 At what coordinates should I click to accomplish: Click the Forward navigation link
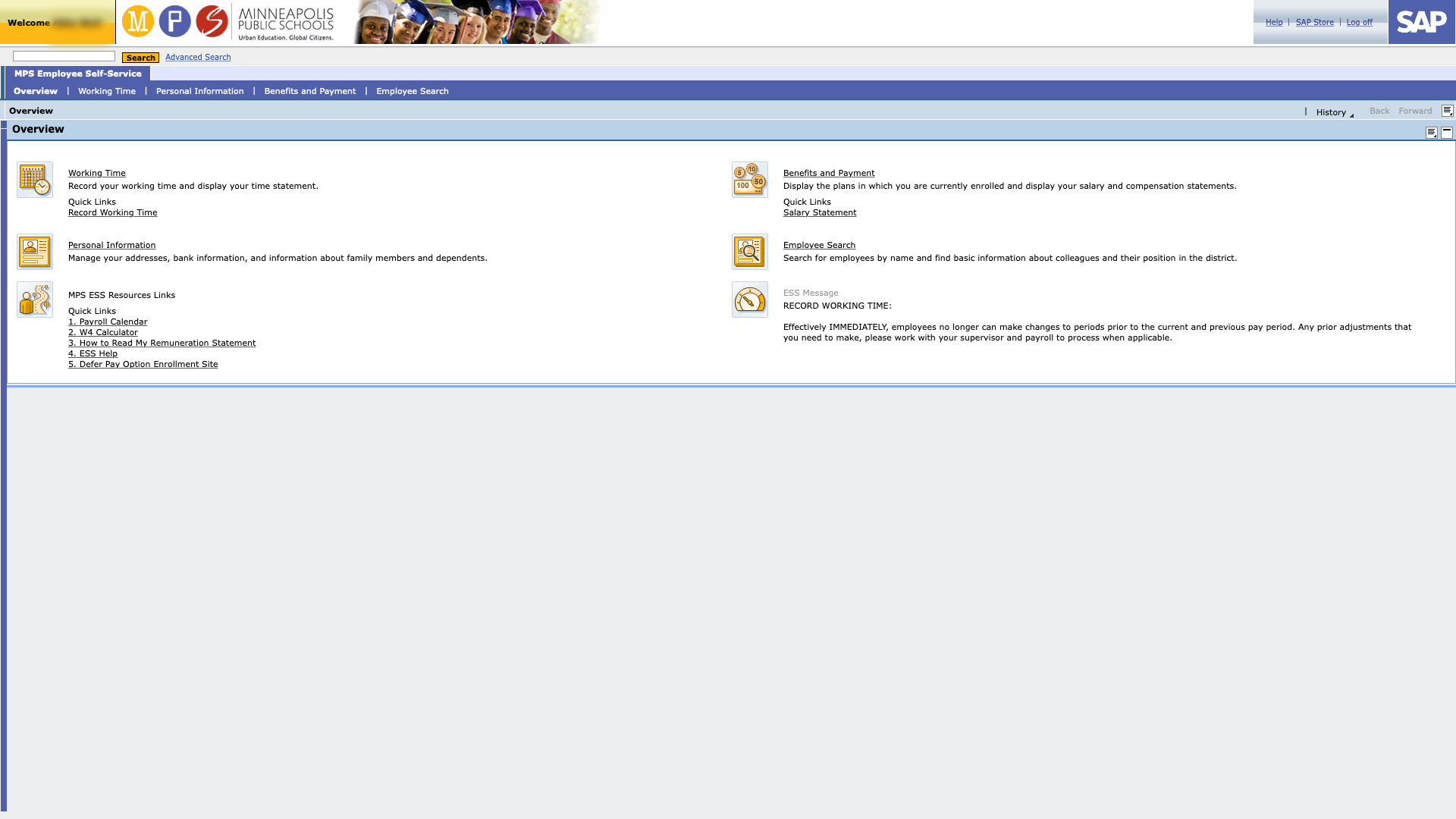[x=1415, y=111]
